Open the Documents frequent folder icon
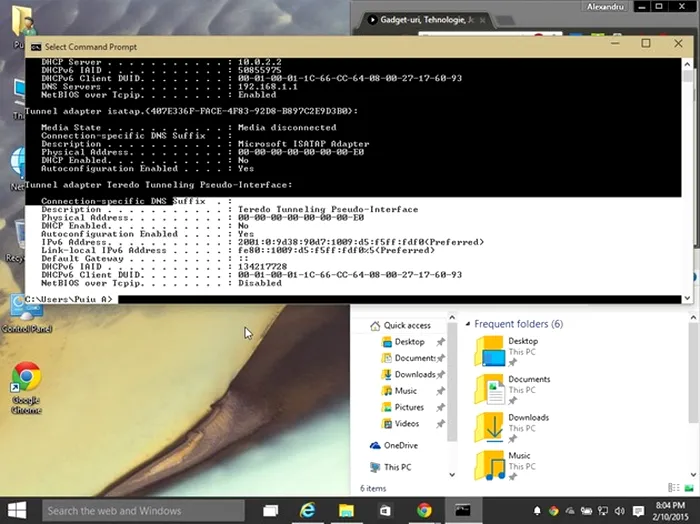Viewport: 700px width, 524px height. (489, 389)
